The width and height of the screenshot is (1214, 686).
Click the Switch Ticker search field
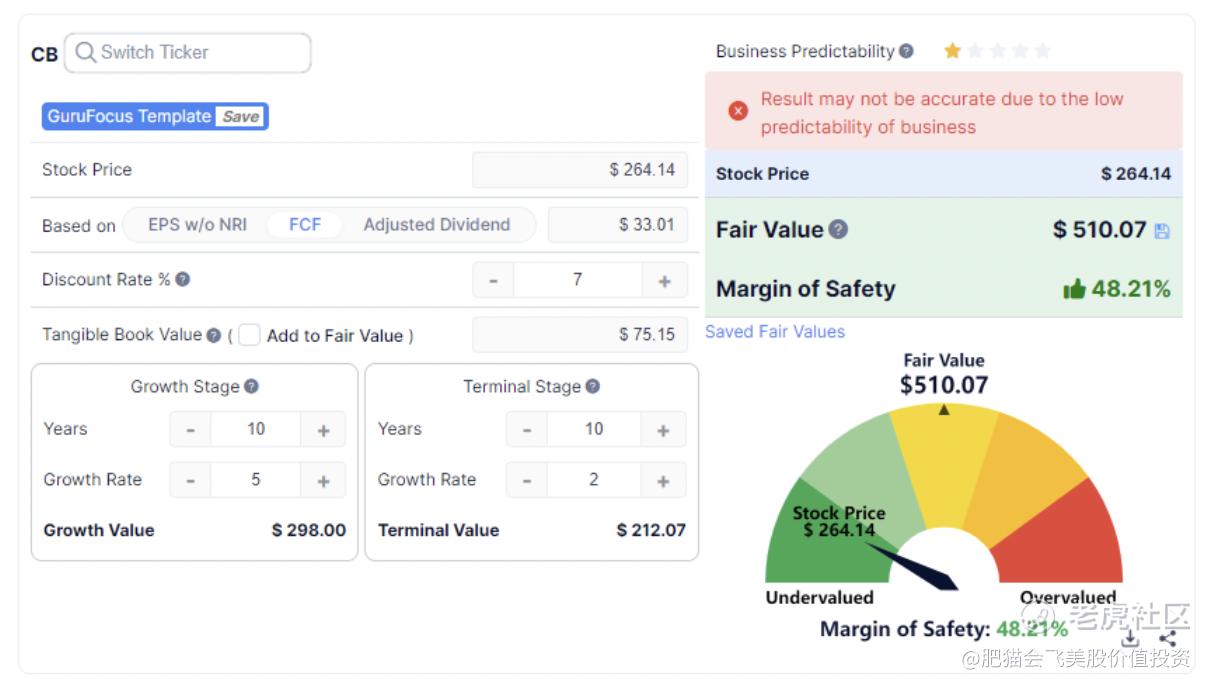click(188, 53)
